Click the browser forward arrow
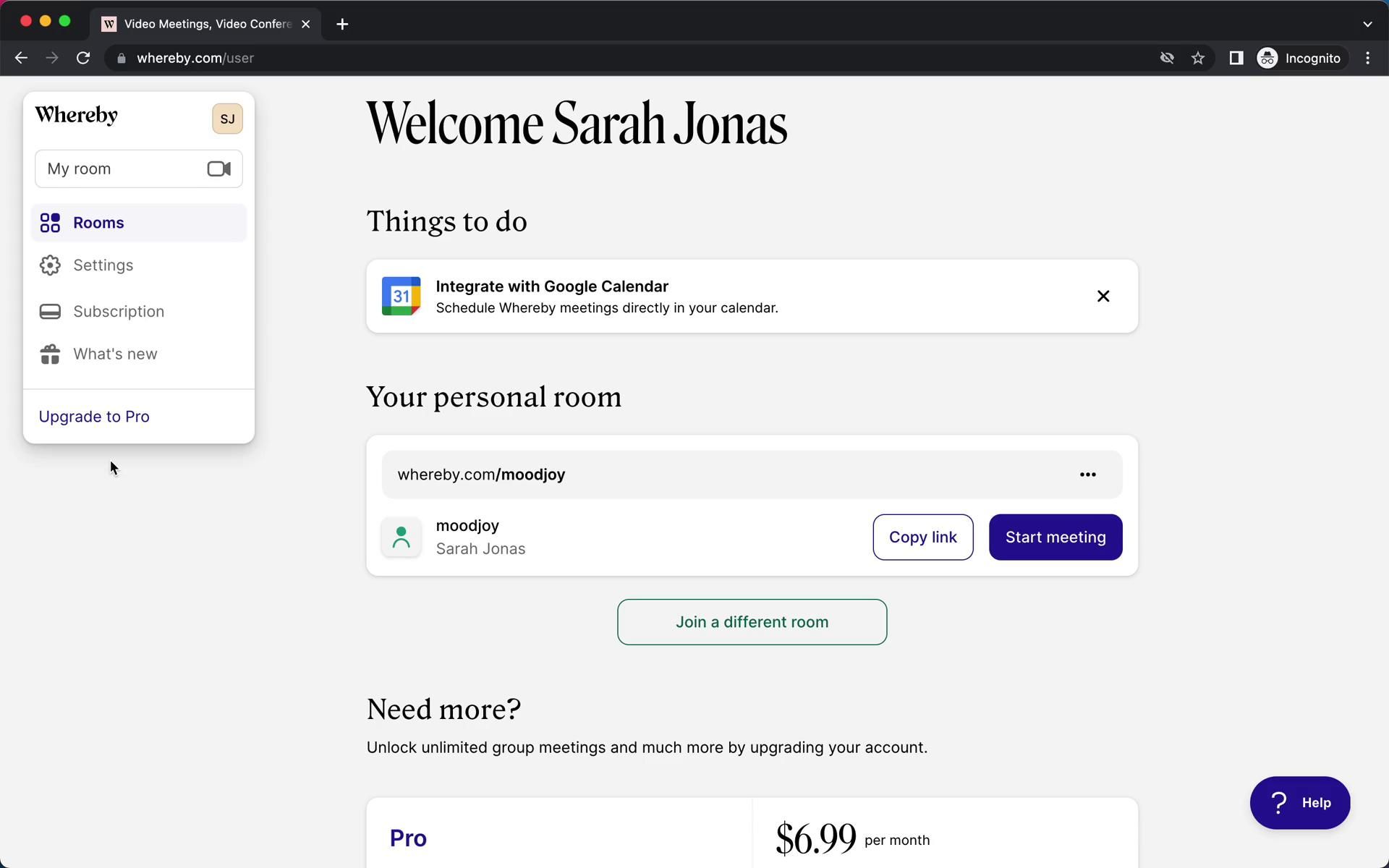This screenshot has height=868, width=1389. coord(52,58)
